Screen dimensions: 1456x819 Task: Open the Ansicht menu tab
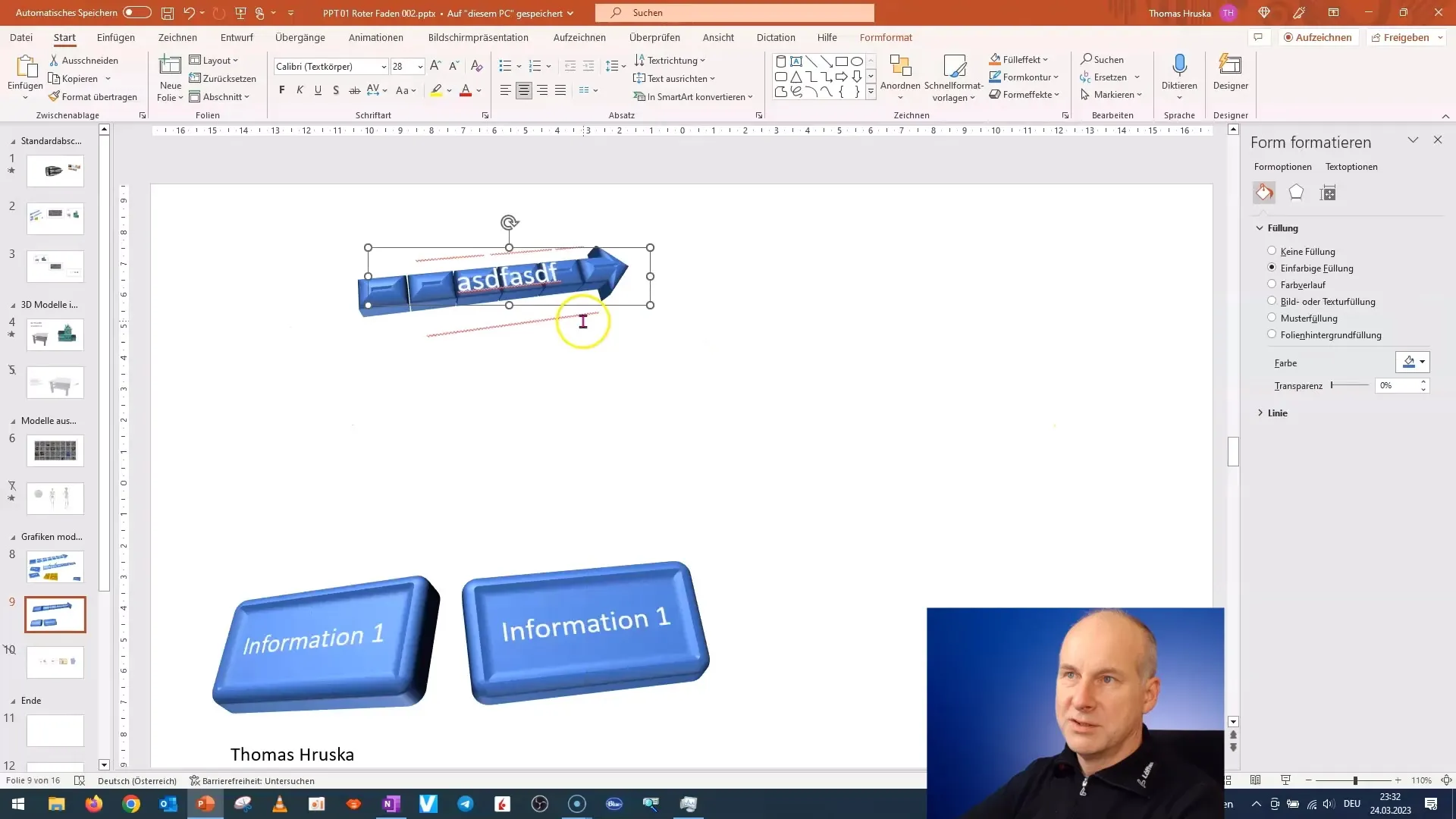pyautogui.click(x=718, y=37)
